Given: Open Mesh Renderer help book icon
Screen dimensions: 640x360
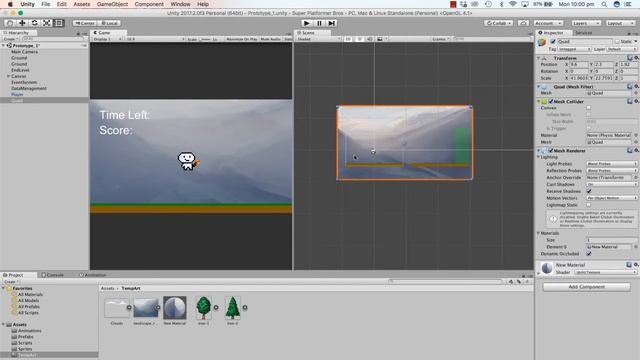Looking at the screenshot, I should coord(630,151).
